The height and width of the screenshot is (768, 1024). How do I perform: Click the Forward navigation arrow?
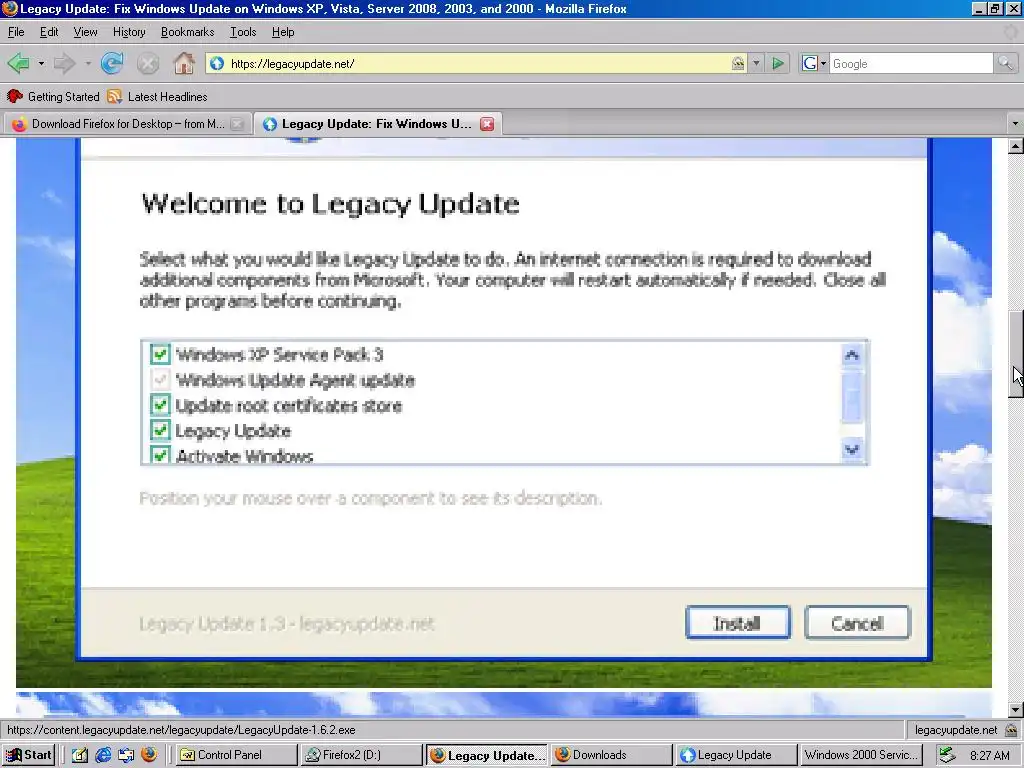coord(65,63)
